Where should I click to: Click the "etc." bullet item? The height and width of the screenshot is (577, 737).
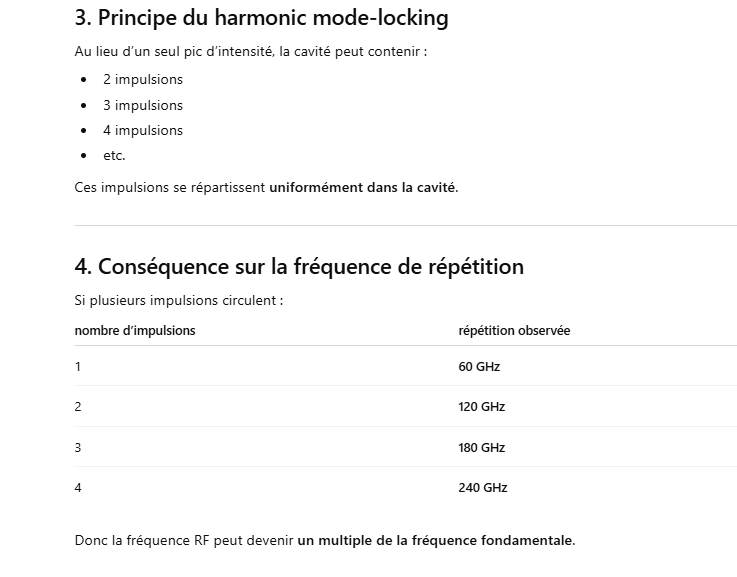click(114, 156)
